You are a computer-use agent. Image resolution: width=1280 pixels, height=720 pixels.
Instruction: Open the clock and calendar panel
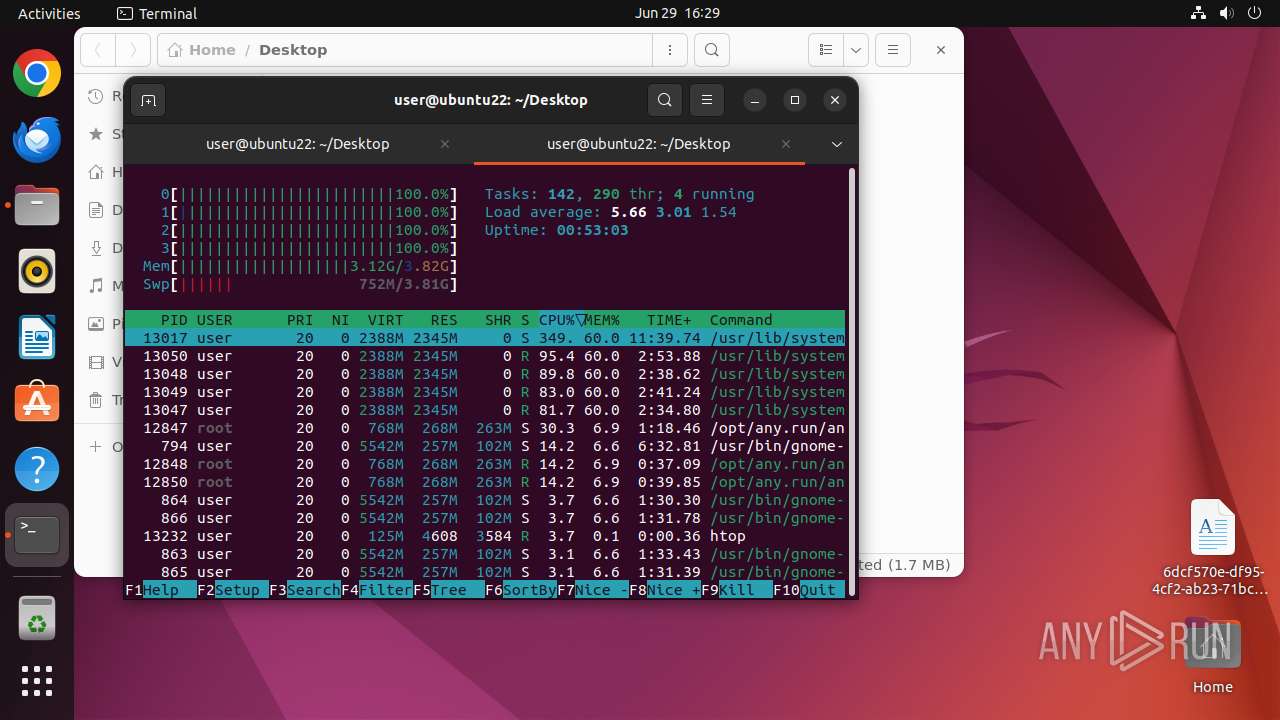click(677, 13)
